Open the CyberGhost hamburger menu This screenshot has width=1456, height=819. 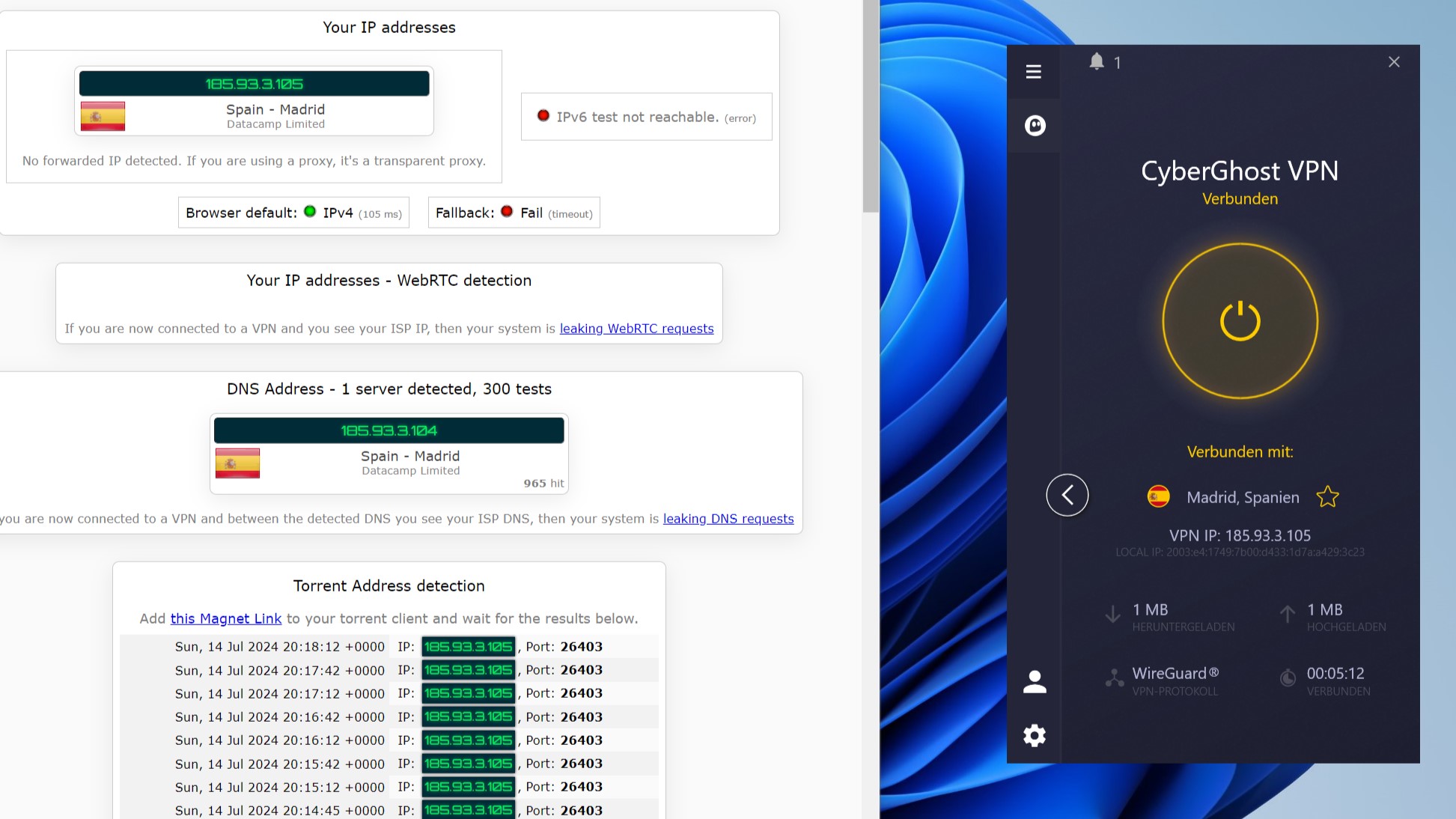click(x=1033, y=72)
